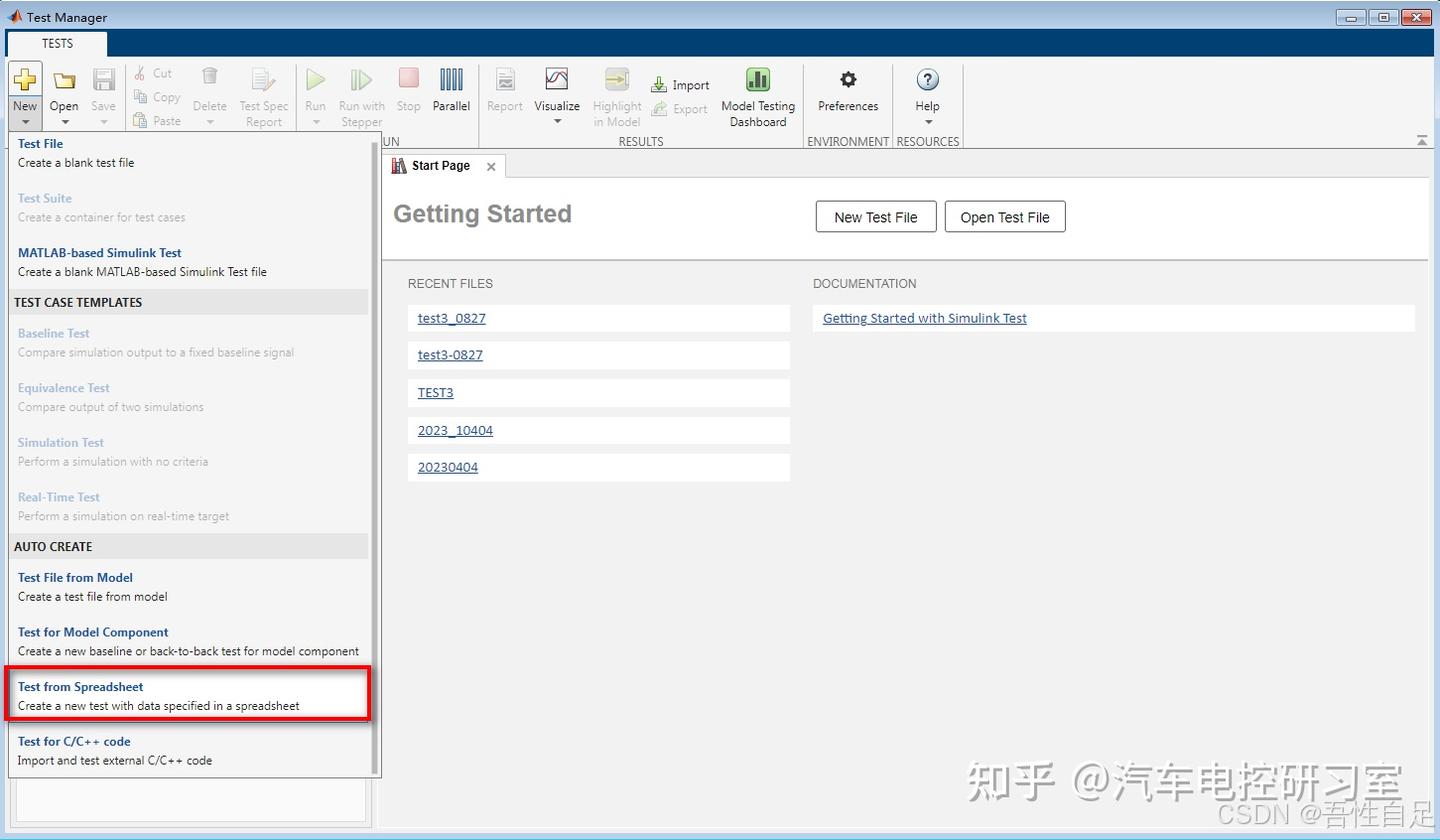Click the New Test File button

click(x=875, y=216)
